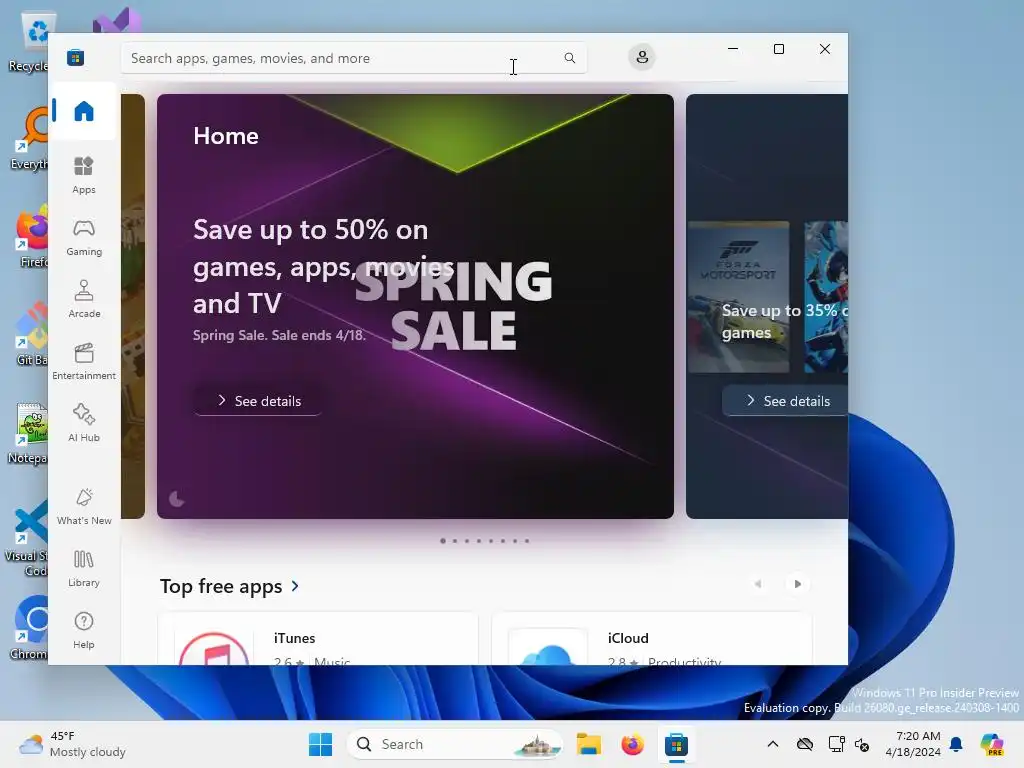
Task: Select last carousel page dot
Action: [527, 541]
